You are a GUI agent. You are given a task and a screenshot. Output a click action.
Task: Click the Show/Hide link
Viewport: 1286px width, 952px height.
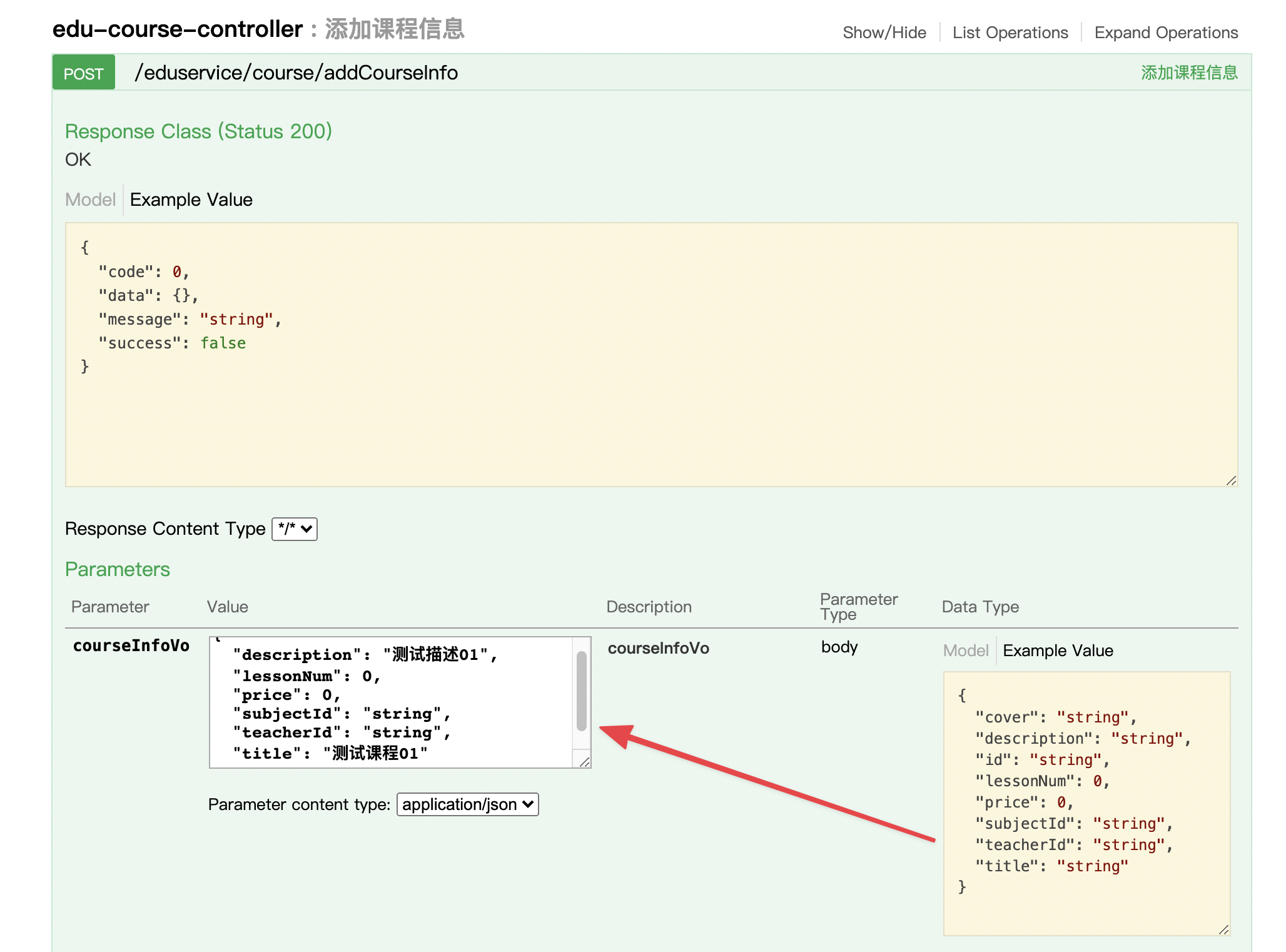[884, 33]
